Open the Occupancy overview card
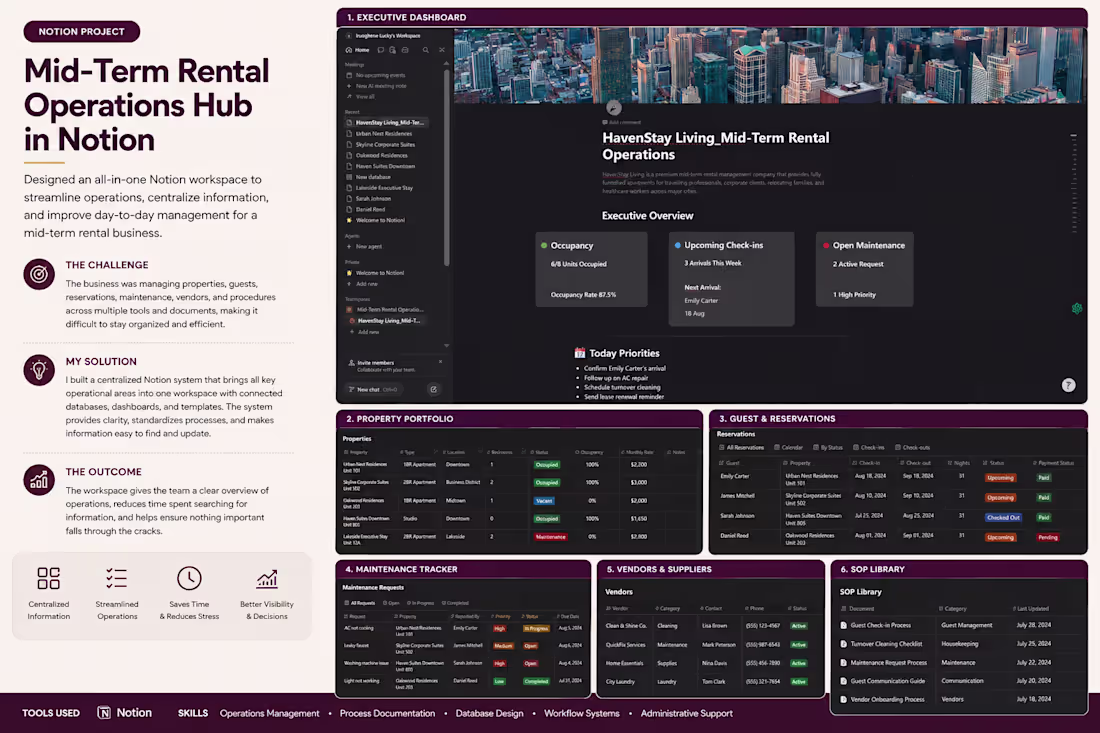The height and width of the screenshot is (733, 1100). click(x=591, y=269)
